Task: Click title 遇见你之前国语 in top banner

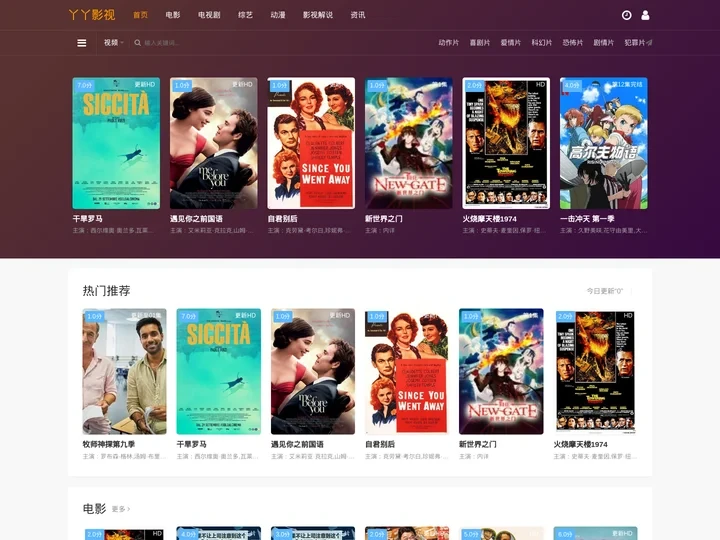Action: point(197,219)
